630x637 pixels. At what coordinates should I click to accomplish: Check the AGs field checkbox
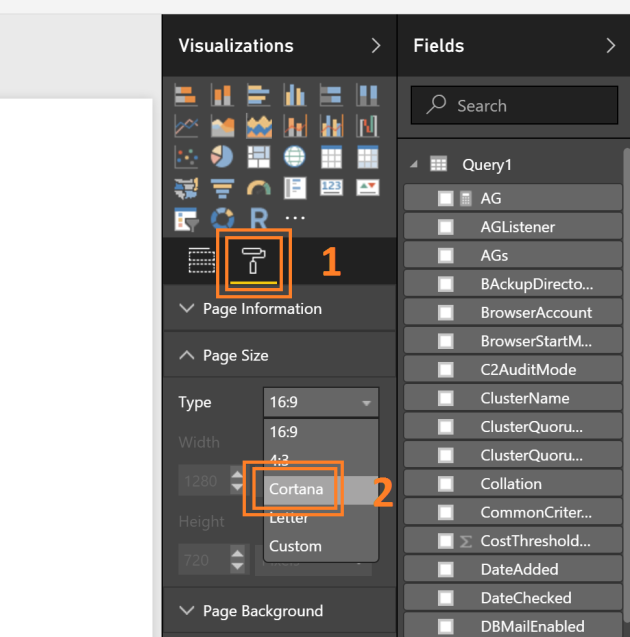coord(446,256)
